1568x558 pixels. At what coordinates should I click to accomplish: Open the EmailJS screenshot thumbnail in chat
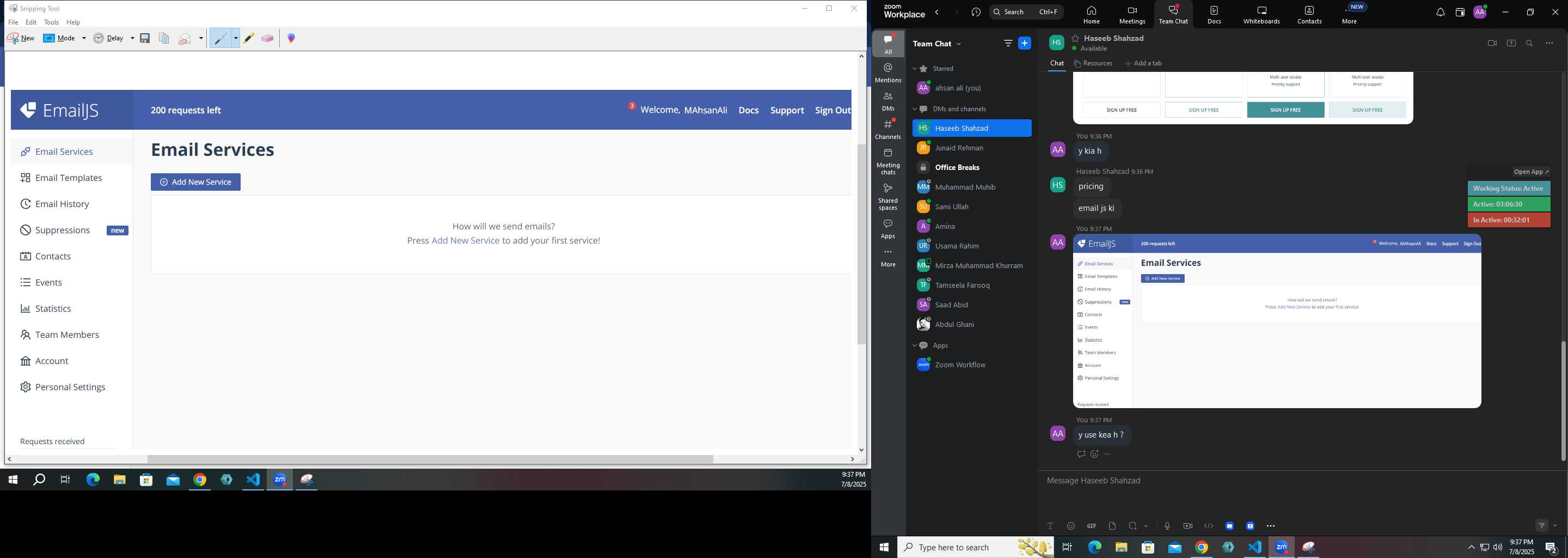click(1276, 321)
